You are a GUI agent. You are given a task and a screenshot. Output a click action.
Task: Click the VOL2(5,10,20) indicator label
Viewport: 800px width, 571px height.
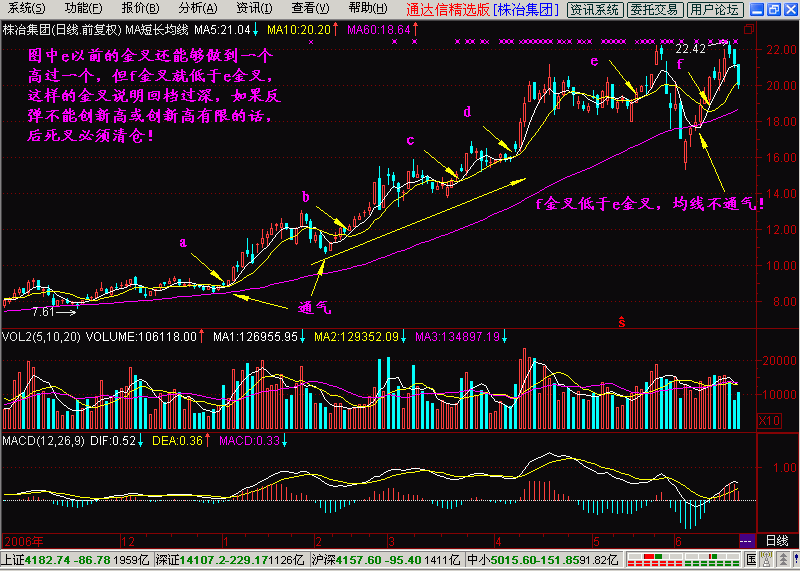(x=38, y=337)
